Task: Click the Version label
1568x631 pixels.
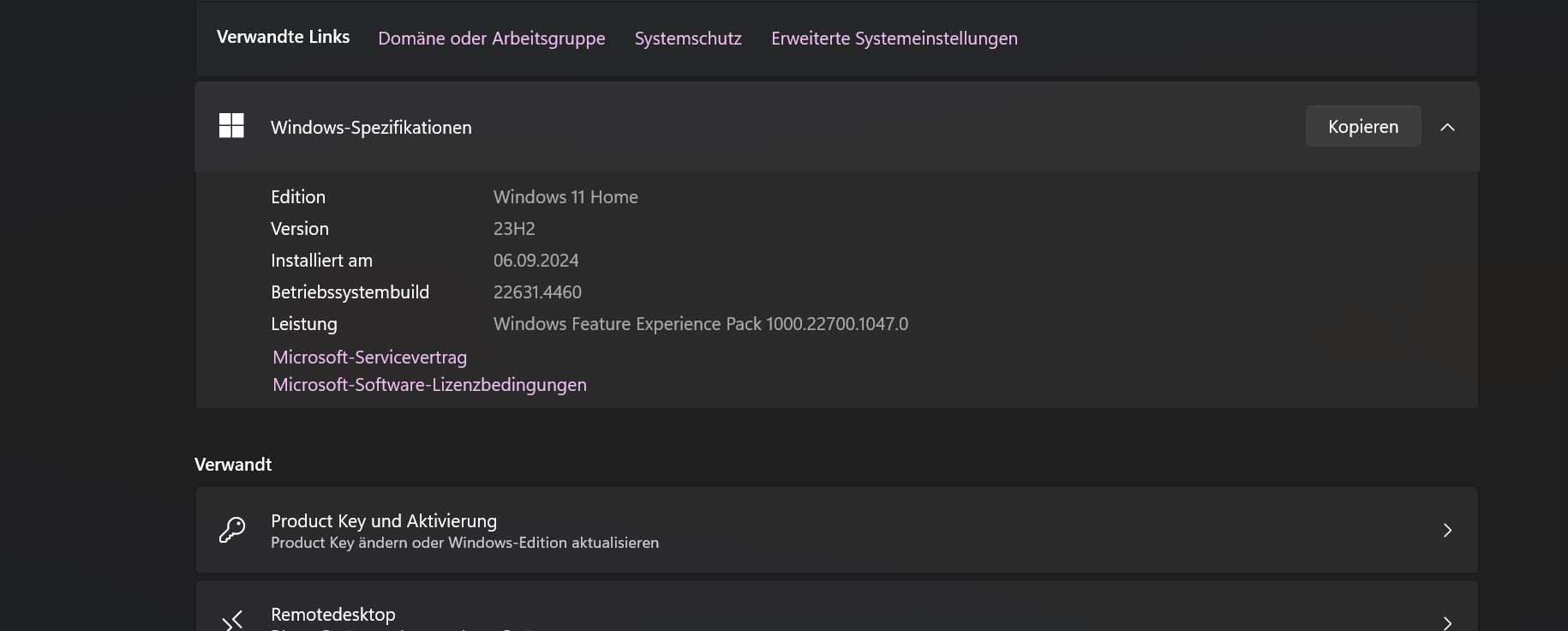Action: [x=300, y=229]
